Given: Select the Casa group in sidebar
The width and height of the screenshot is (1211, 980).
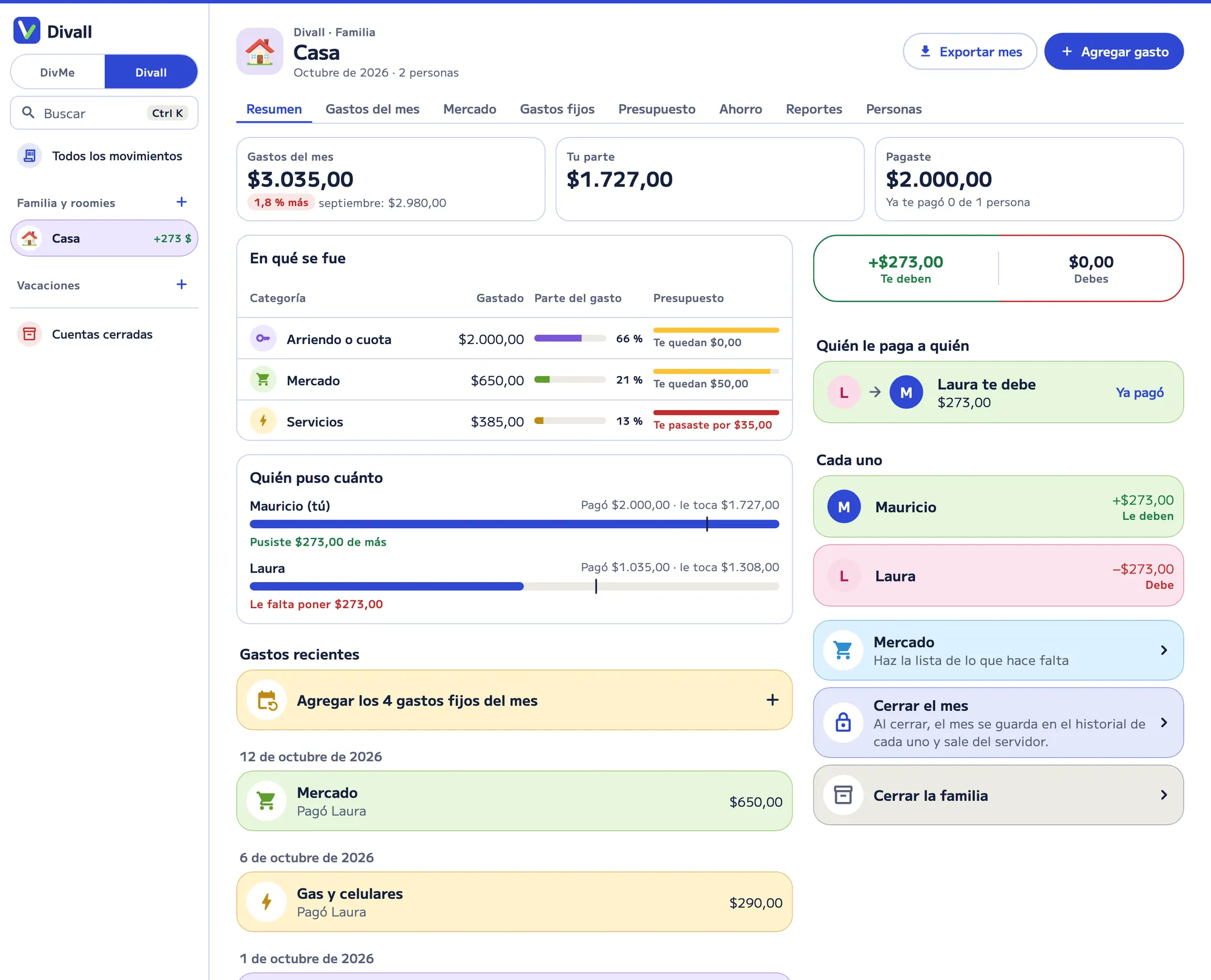Looking at the screenshot, I should coord(104,238).
